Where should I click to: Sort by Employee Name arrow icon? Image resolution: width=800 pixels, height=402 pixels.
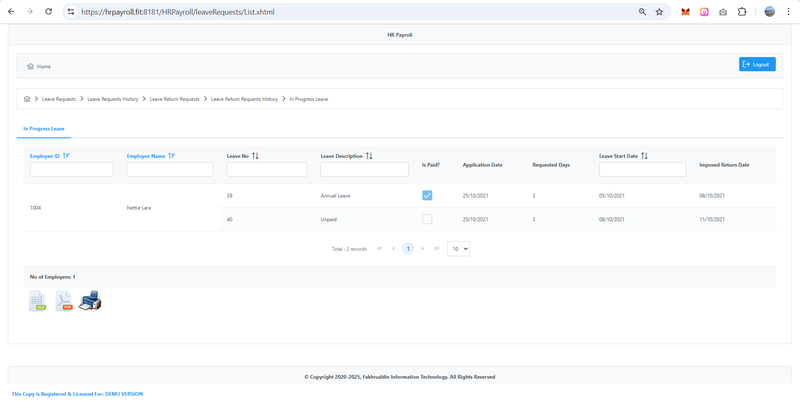[171, 156]
